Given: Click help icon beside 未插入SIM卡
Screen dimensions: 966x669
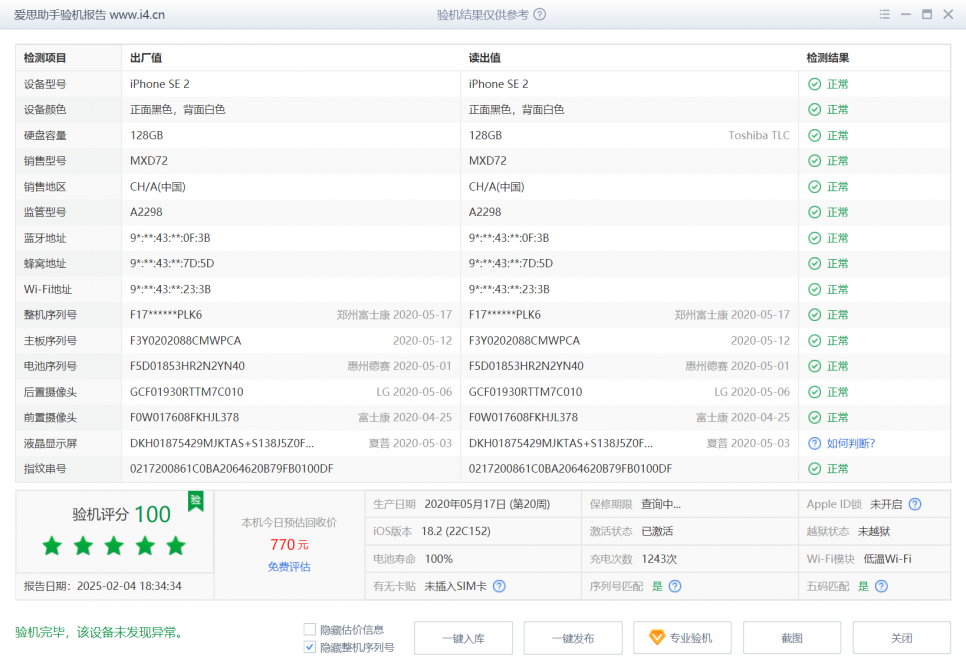Looking at the screenshot, I should (499, 586).
